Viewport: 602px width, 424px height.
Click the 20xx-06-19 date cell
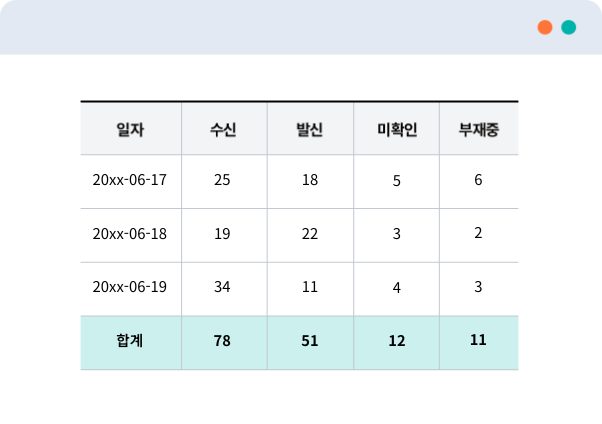tap(130, 287)
